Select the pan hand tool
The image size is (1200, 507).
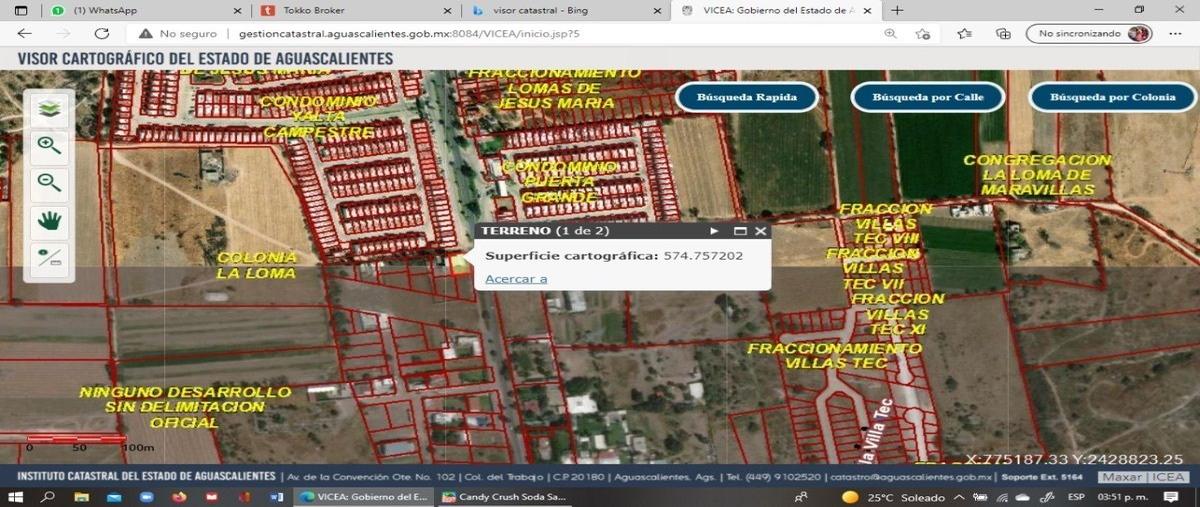(x=49, y=221)
